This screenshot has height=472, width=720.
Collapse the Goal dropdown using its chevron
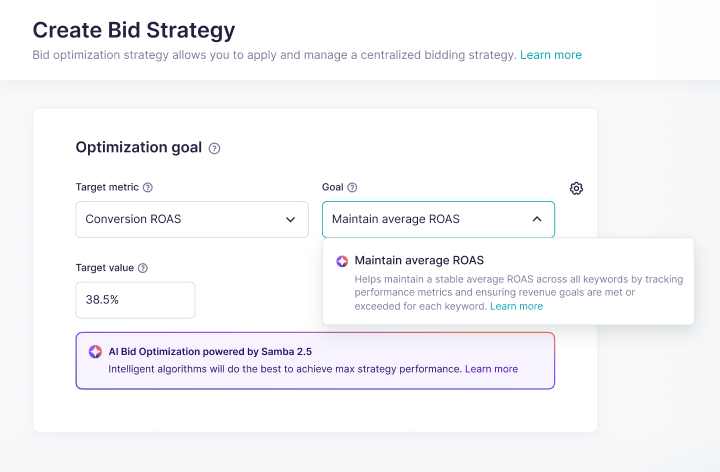536,219
